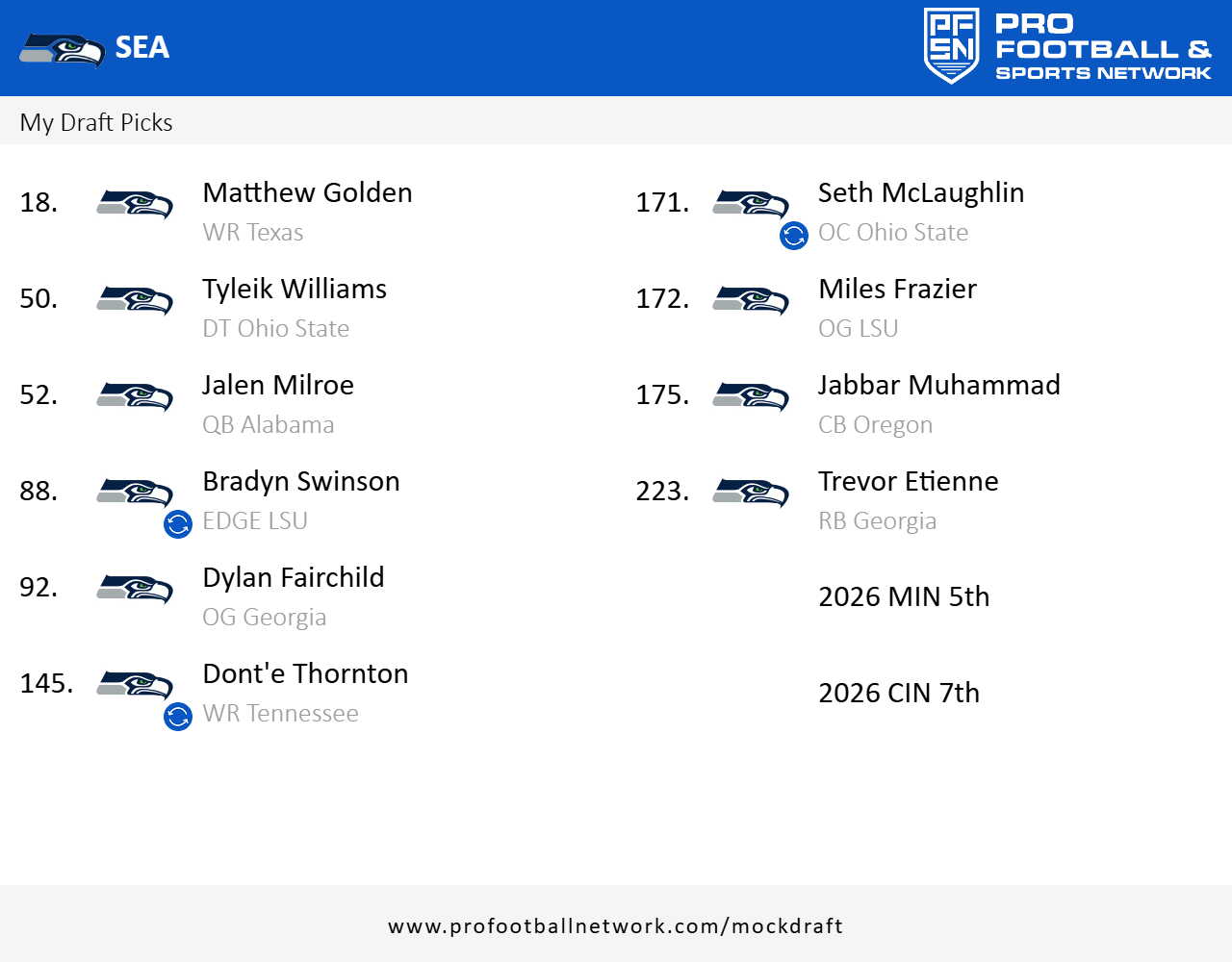The height and width of the screenshot is (962, 1232).
Task: Click the Seahawks logo for pick 92
Action: 135,589
